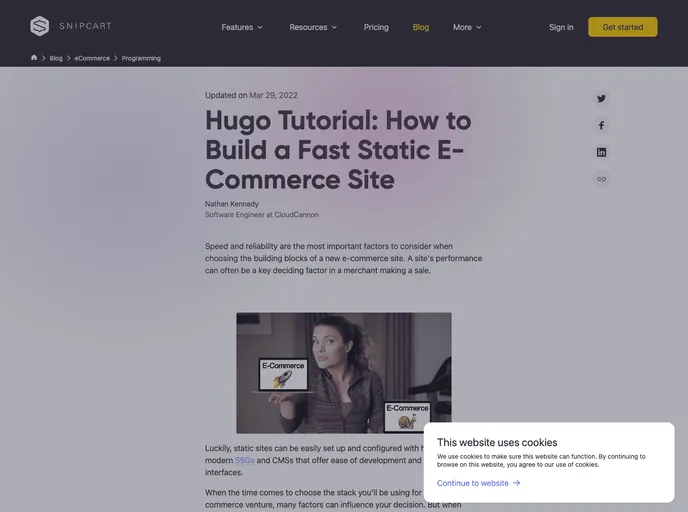Click the arrow icon beside Continue to website
Viewport: 688px width, 512px height.
click(x=516, y=483)
